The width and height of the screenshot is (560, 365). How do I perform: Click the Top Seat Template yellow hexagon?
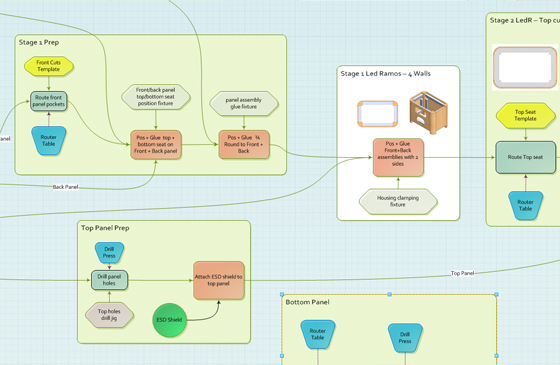tap(525, 116)
